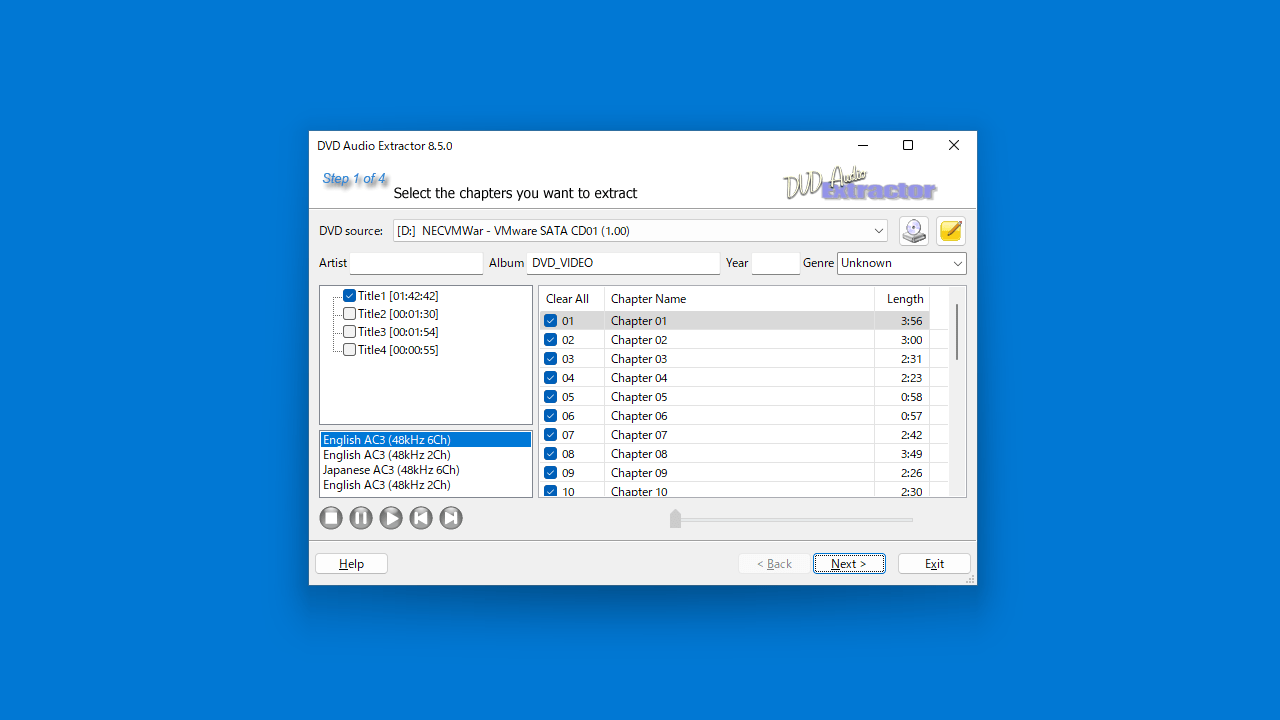
Task: Select the Title2 [00:01:30] tree label
Action: (398, 314)
